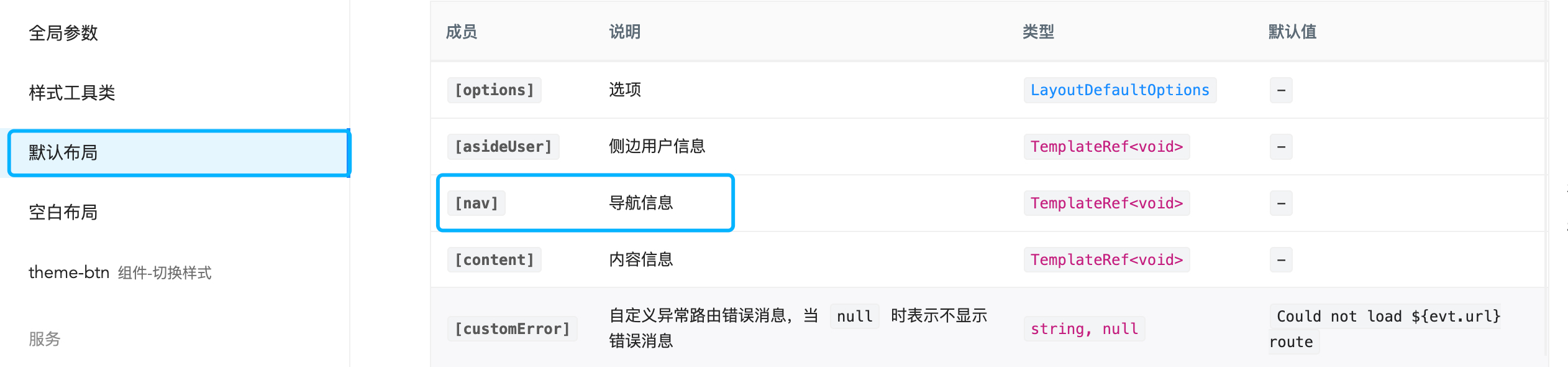Click the 导航信息 description text
Screen dimensions: 1568x367
pos(640,203)
